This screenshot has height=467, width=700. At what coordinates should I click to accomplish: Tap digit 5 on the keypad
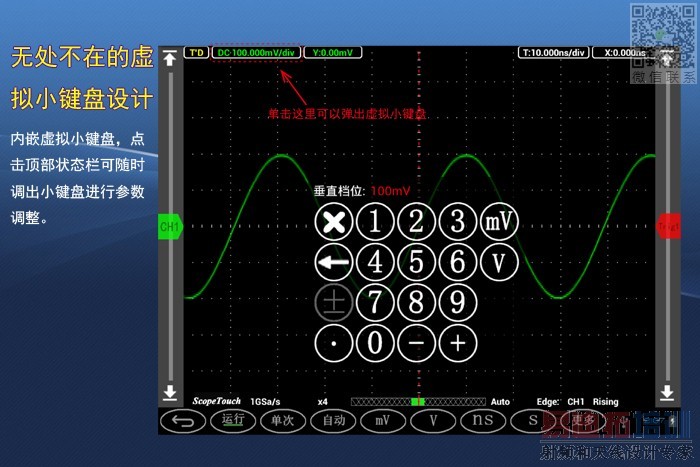pos(417,262)
